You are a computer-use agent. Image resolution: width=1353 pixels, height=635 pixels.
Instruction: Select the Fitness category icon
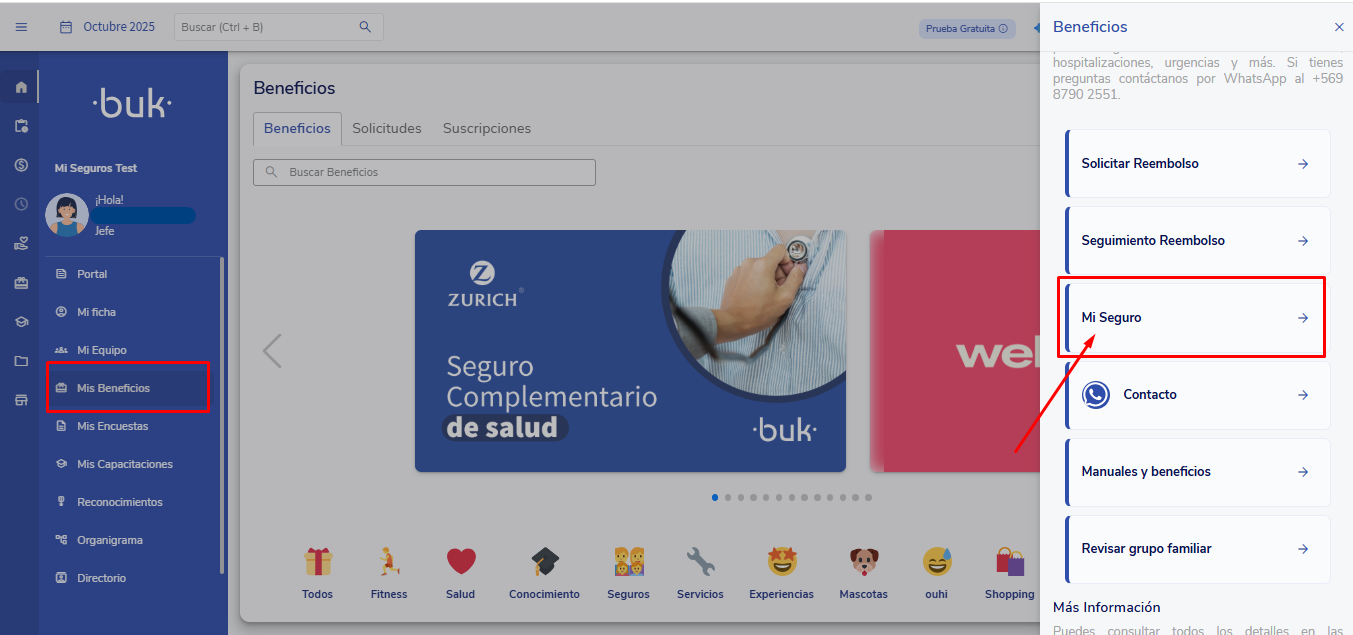[x=388, y=562]
